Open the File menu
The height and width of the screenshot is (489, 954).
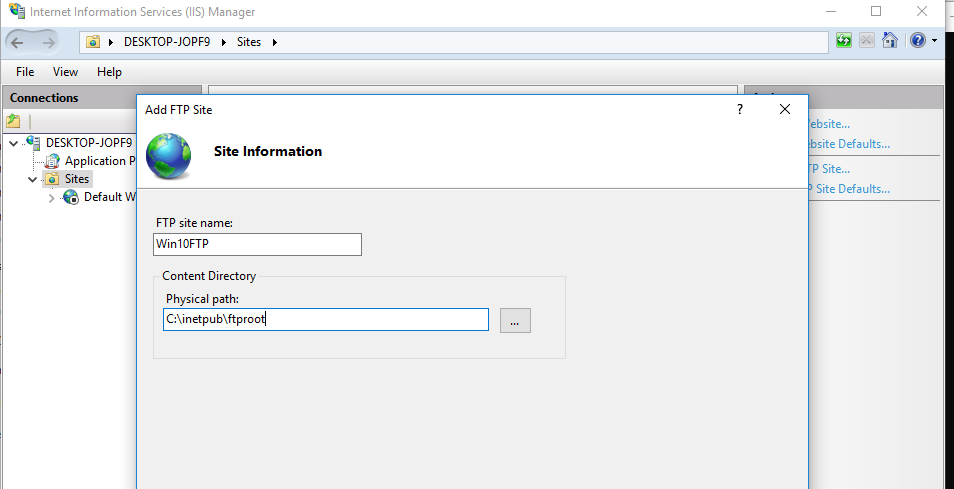point(25,72)
